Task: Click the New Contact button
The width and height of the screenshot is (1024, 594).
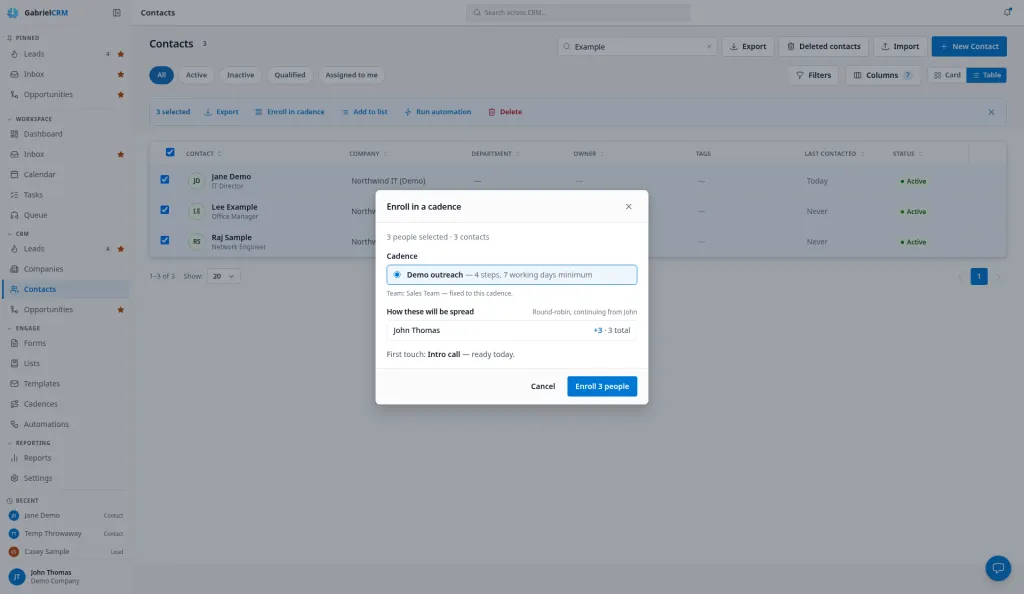Action: pyautogui.click(x=969, y=46)
